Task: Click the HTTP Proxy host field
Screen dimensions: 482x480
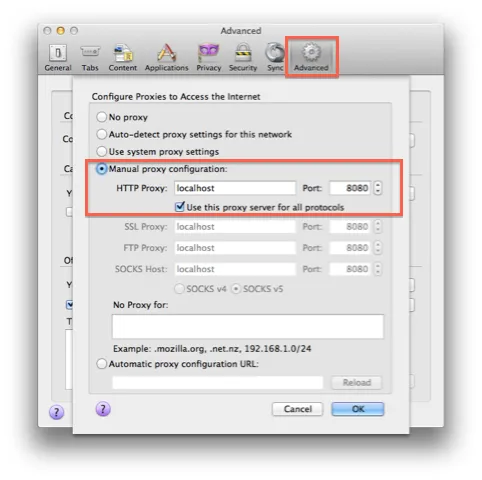Action: click(235, 188)
